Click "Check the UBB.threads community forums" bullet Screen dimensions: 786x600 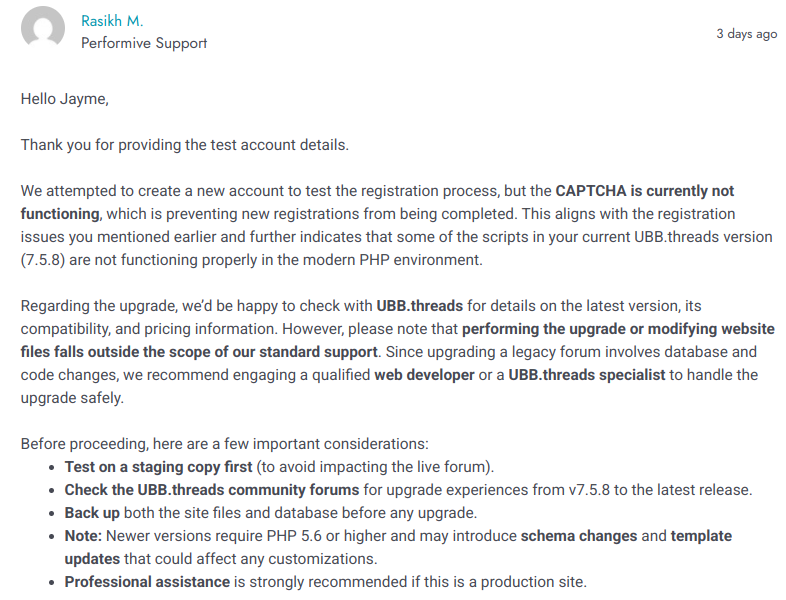pos(212,490)
